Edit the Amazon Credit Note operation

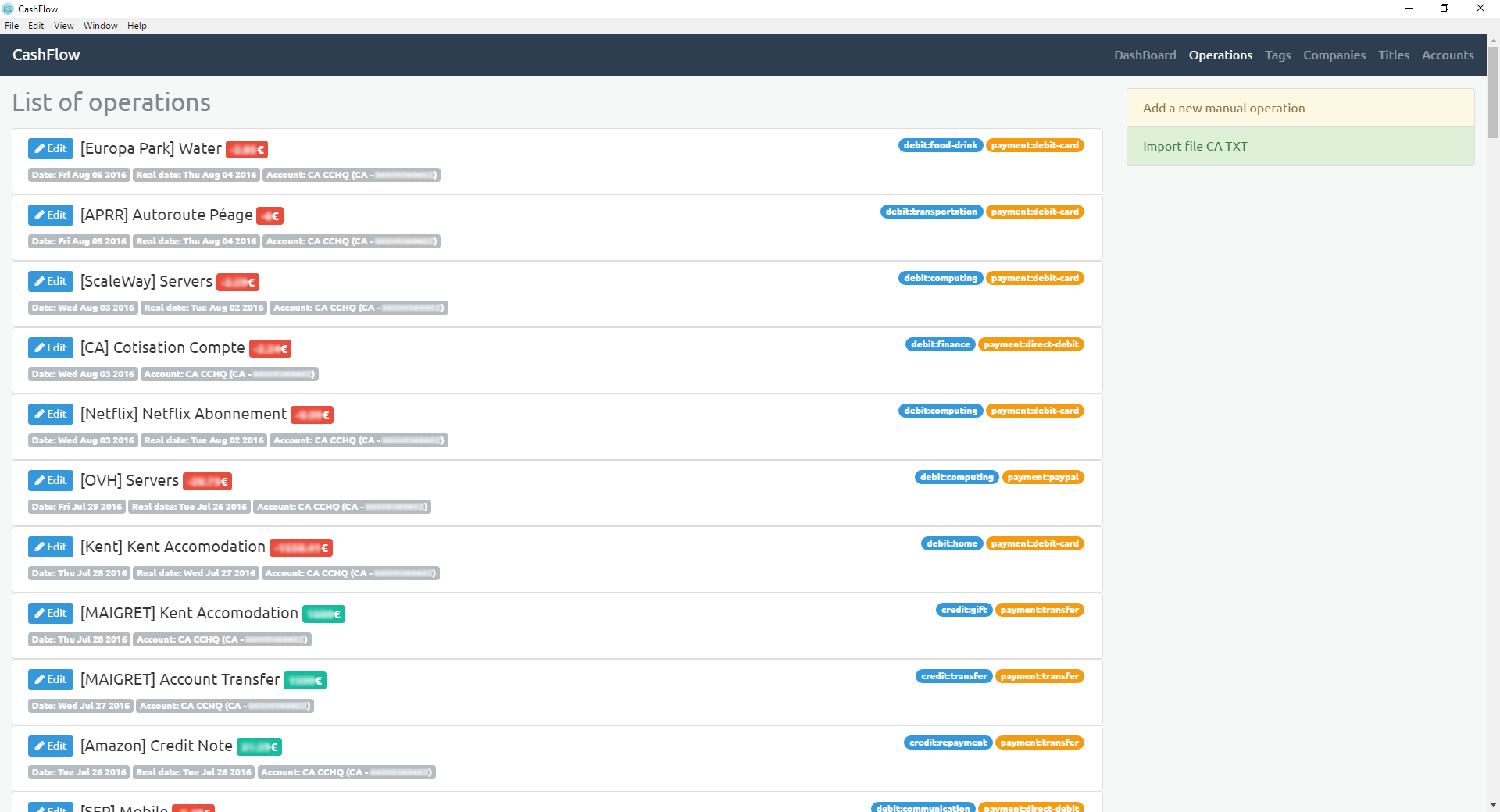(x=51, y=746)
